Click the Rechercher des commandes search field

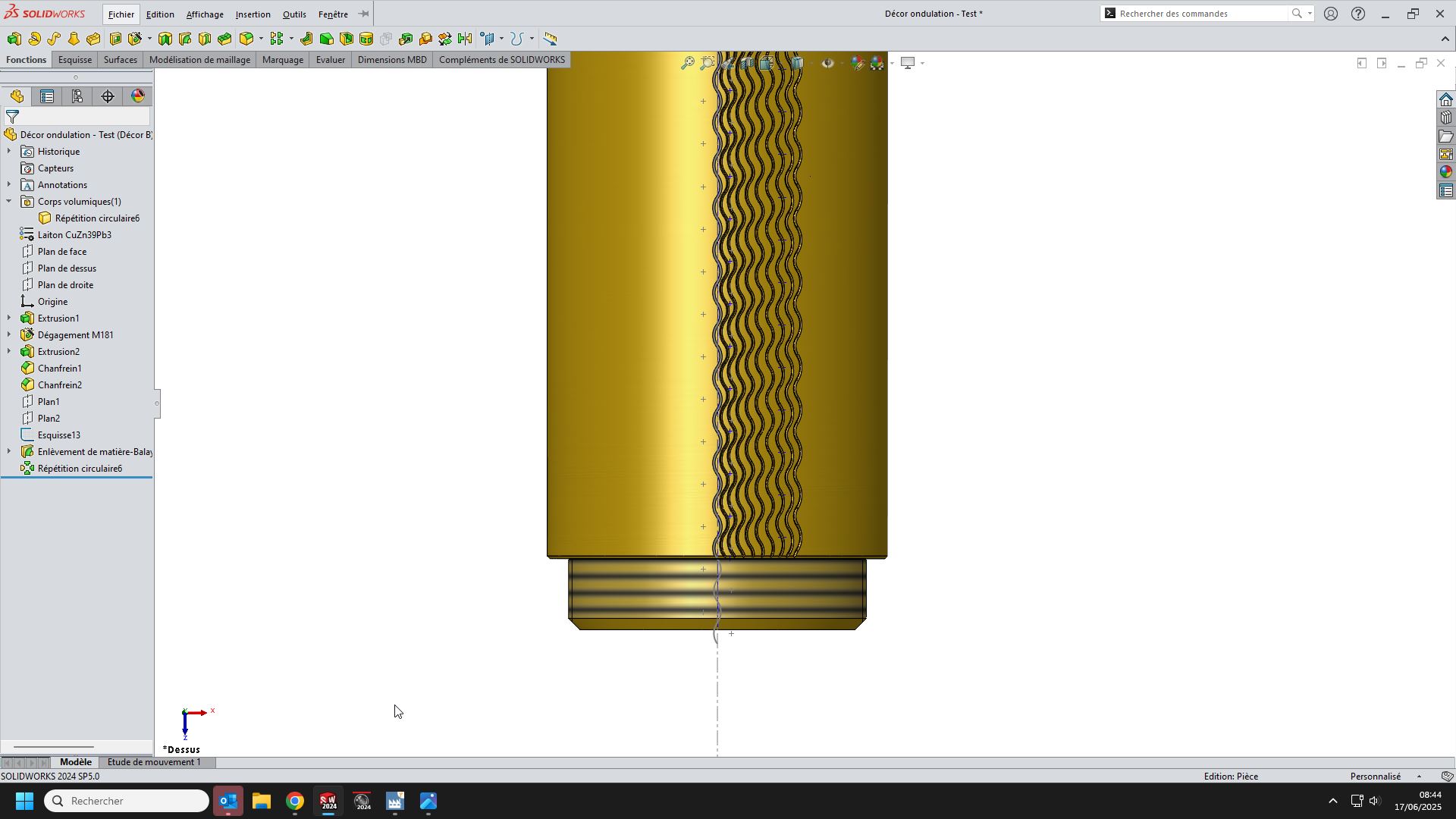pyautogui.click(x=1202, y=14)
